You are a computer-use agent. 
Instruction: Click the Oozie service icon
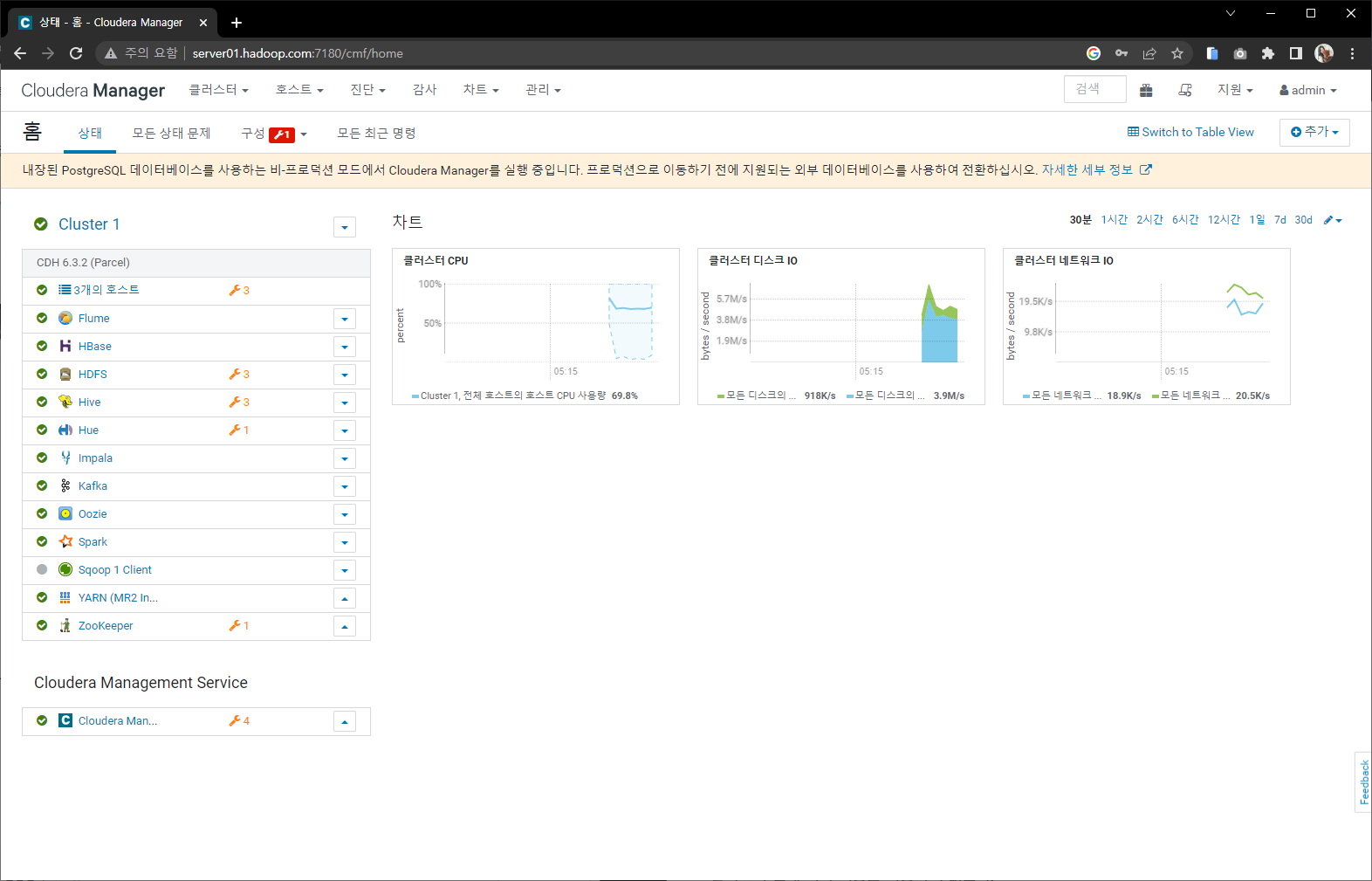[65, 513]
